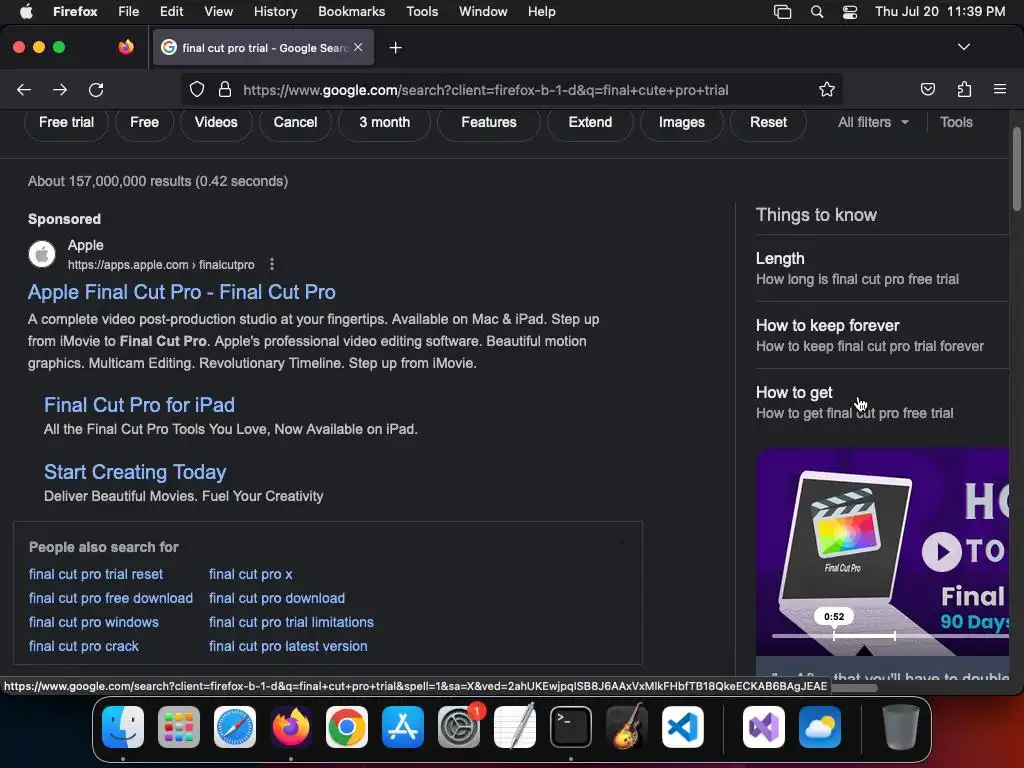Expand How to keep forever item

882,335
